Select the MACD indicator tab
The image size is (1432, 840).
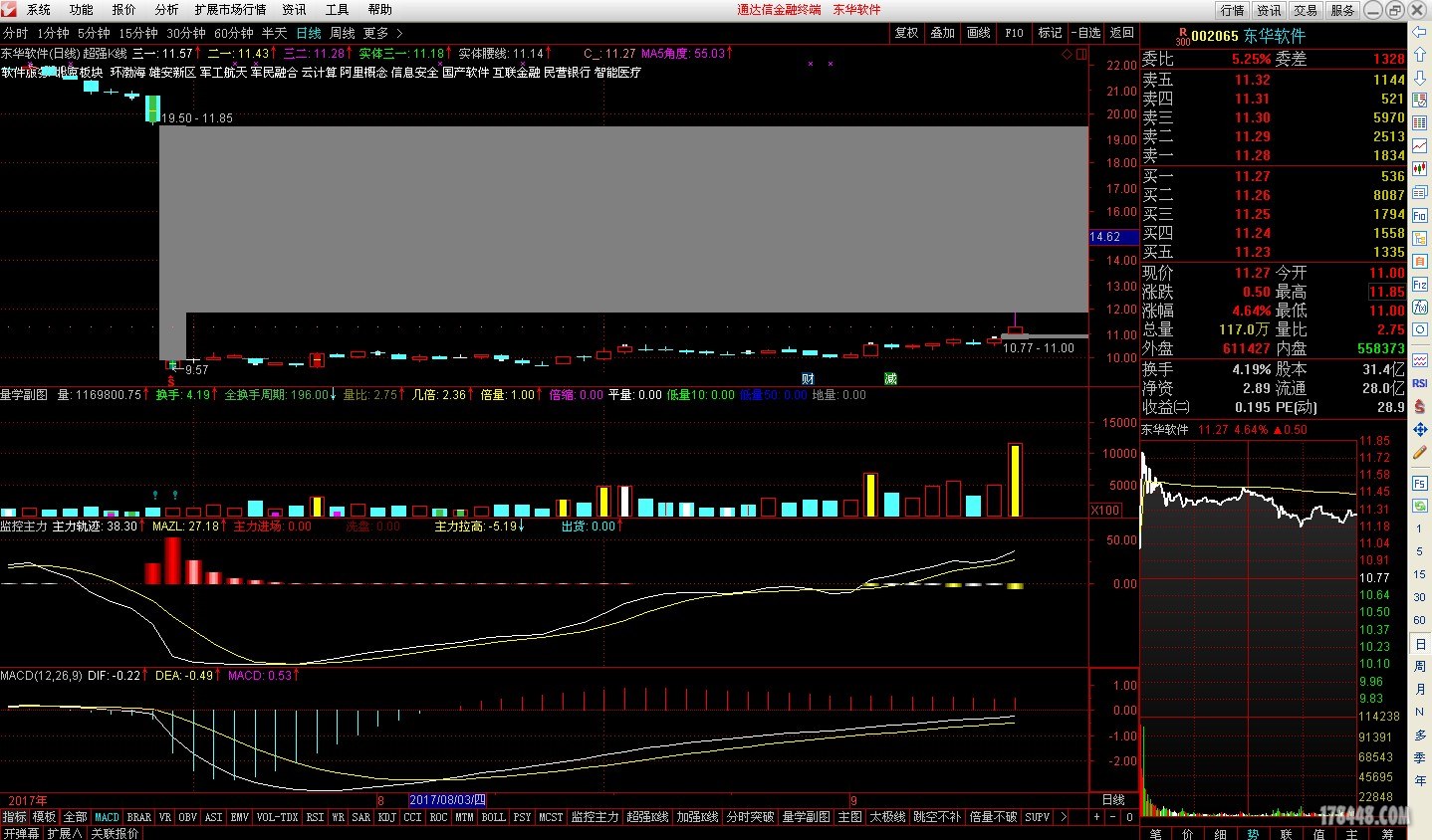coord(107,817)
